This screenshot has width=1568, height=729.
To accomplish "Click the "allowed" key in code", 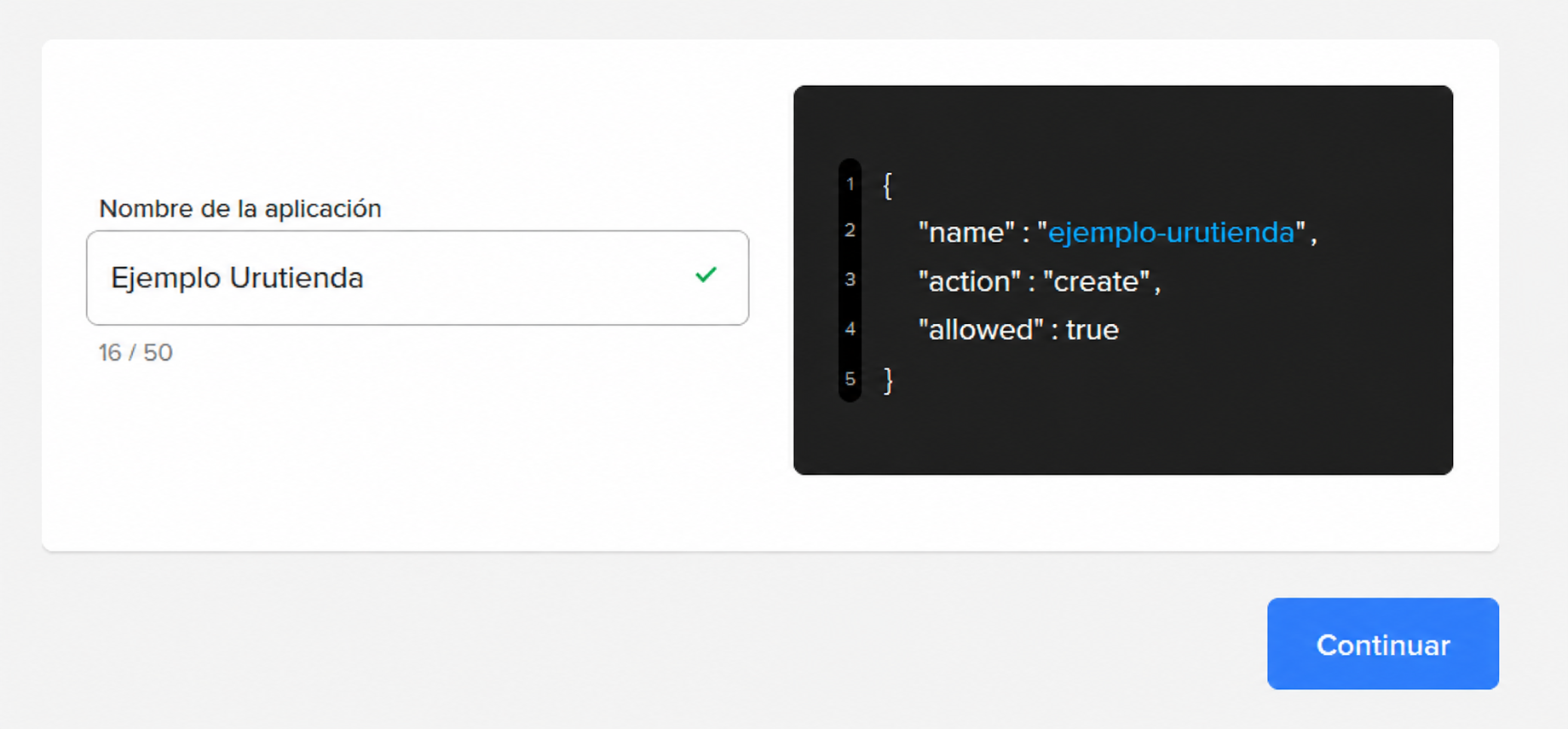I will click(980, 330).
